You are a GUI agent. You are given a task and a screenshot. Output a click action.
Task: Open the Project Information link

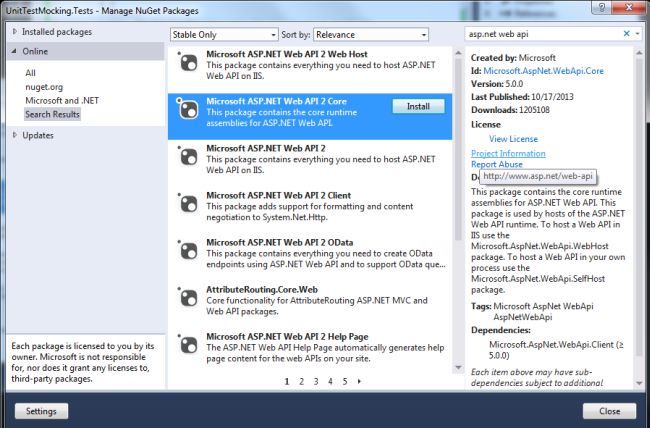click(508, 153)
